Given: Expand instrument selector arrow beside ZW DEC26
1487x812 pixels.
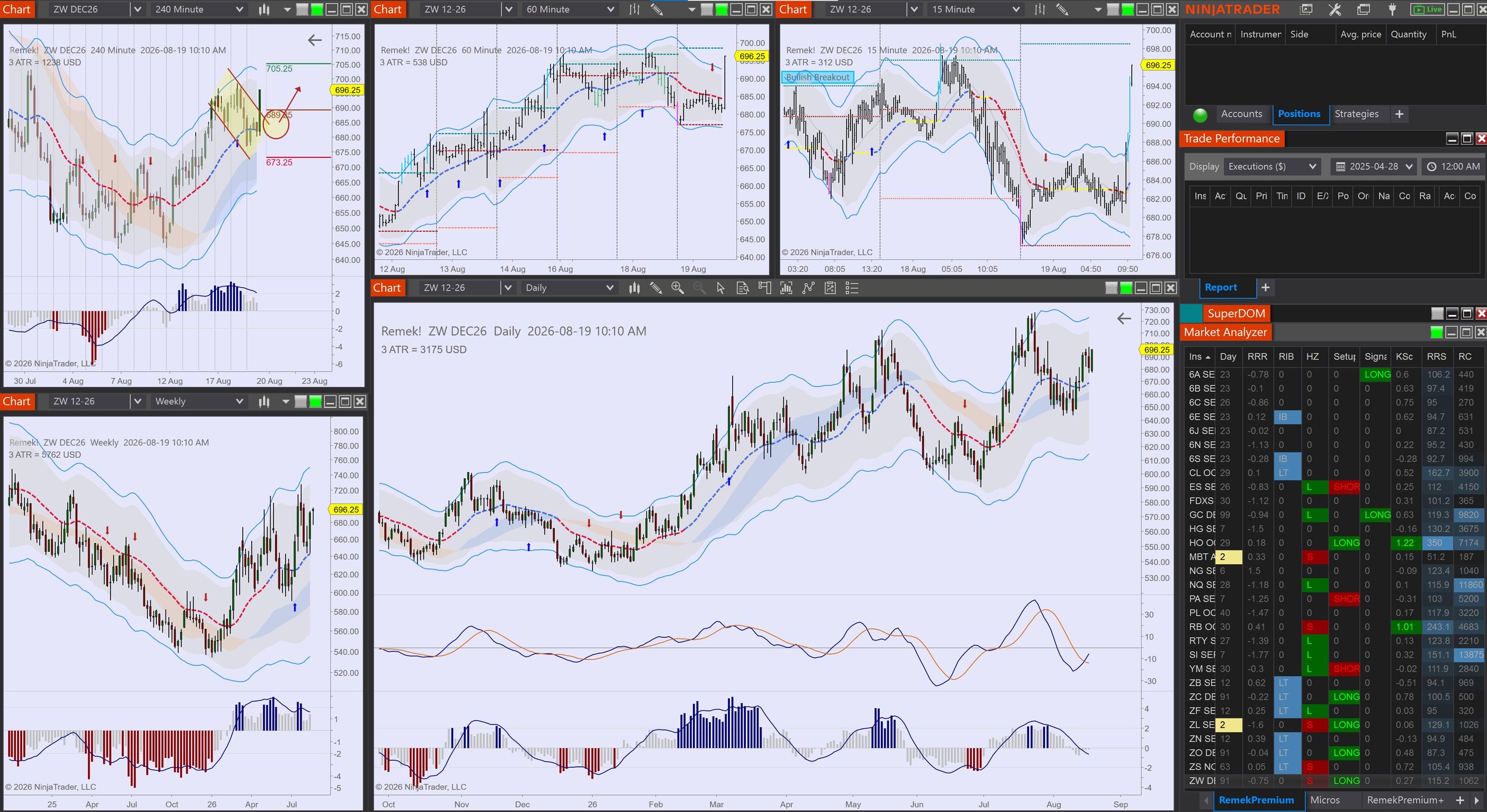Looking at the screenshot, I should (137, 10).
